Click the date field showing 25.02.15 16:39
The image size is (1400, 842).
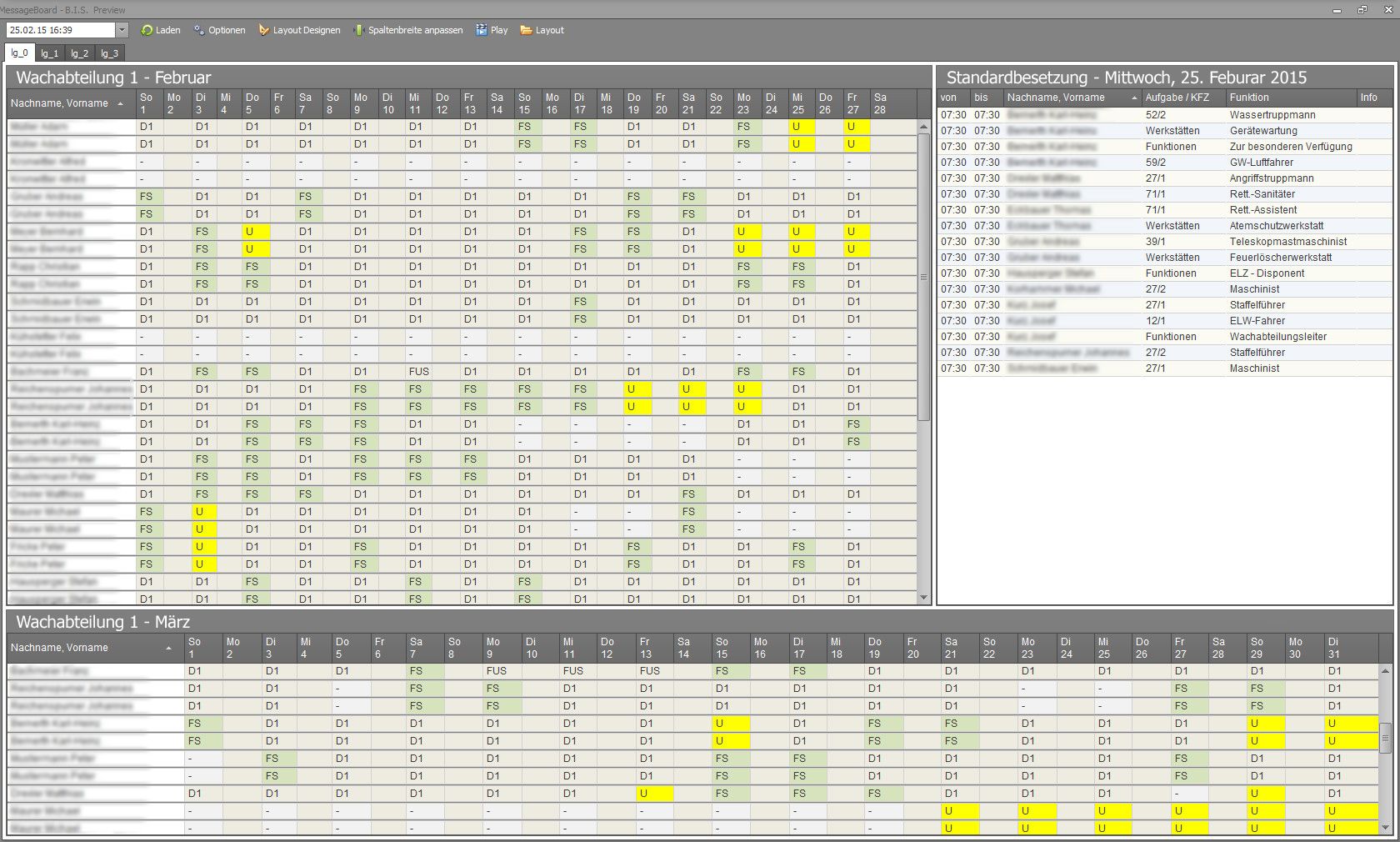58,30
